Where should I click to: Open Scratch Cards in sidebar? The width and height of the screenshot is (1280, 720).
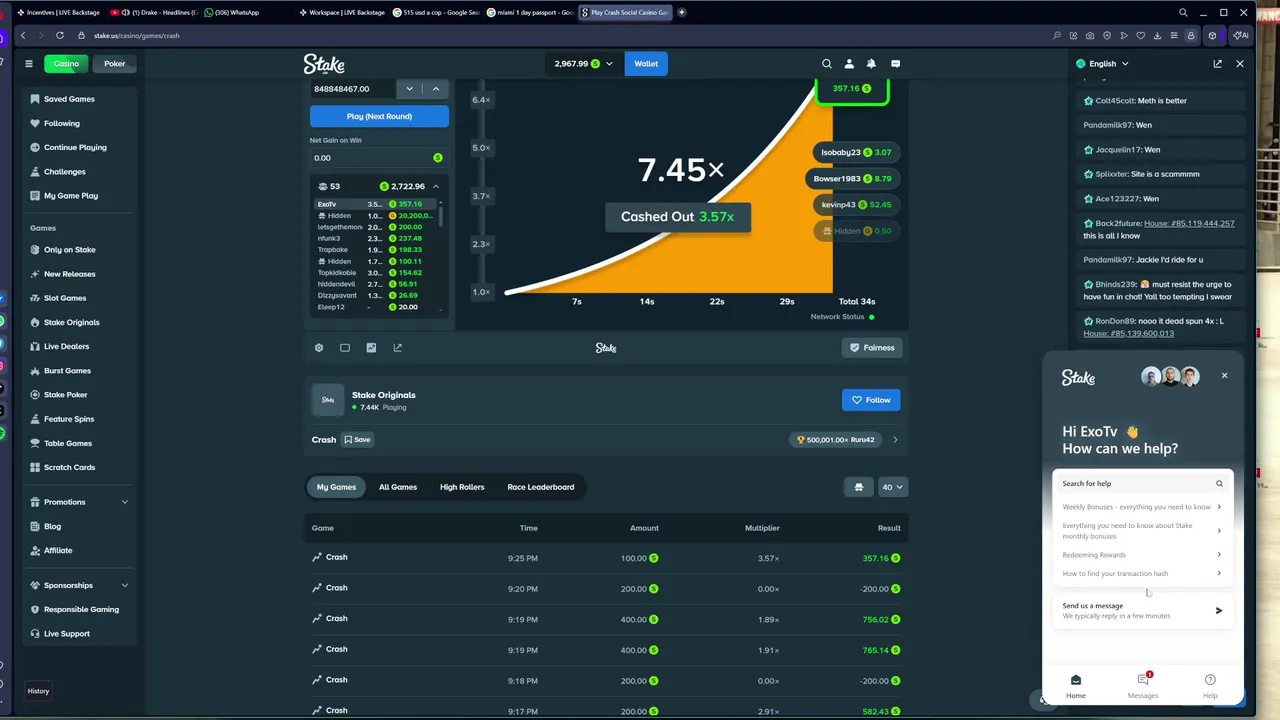coord(69,468)
